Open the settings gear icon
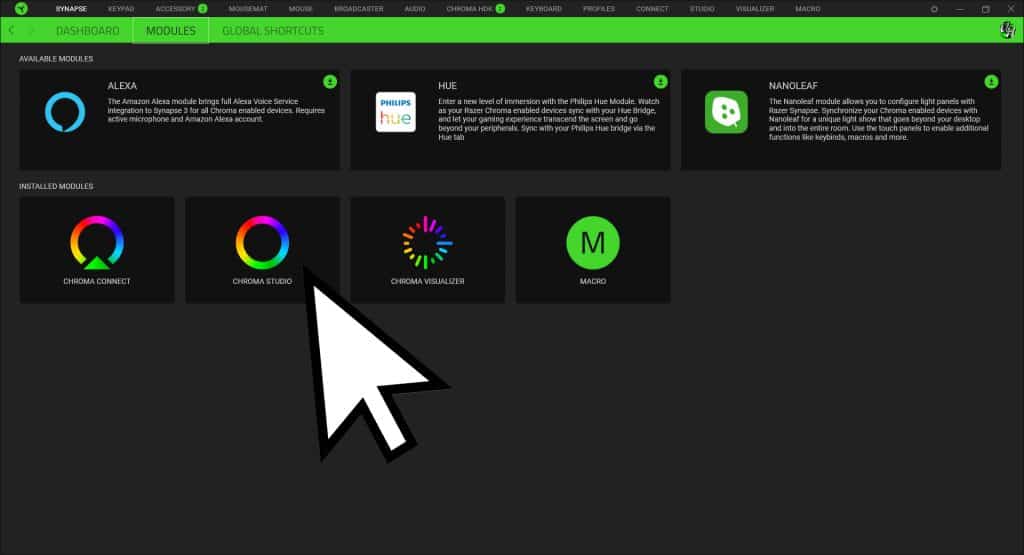The height and width of the screenshot is (555, 1024). [x=934, y=9]
